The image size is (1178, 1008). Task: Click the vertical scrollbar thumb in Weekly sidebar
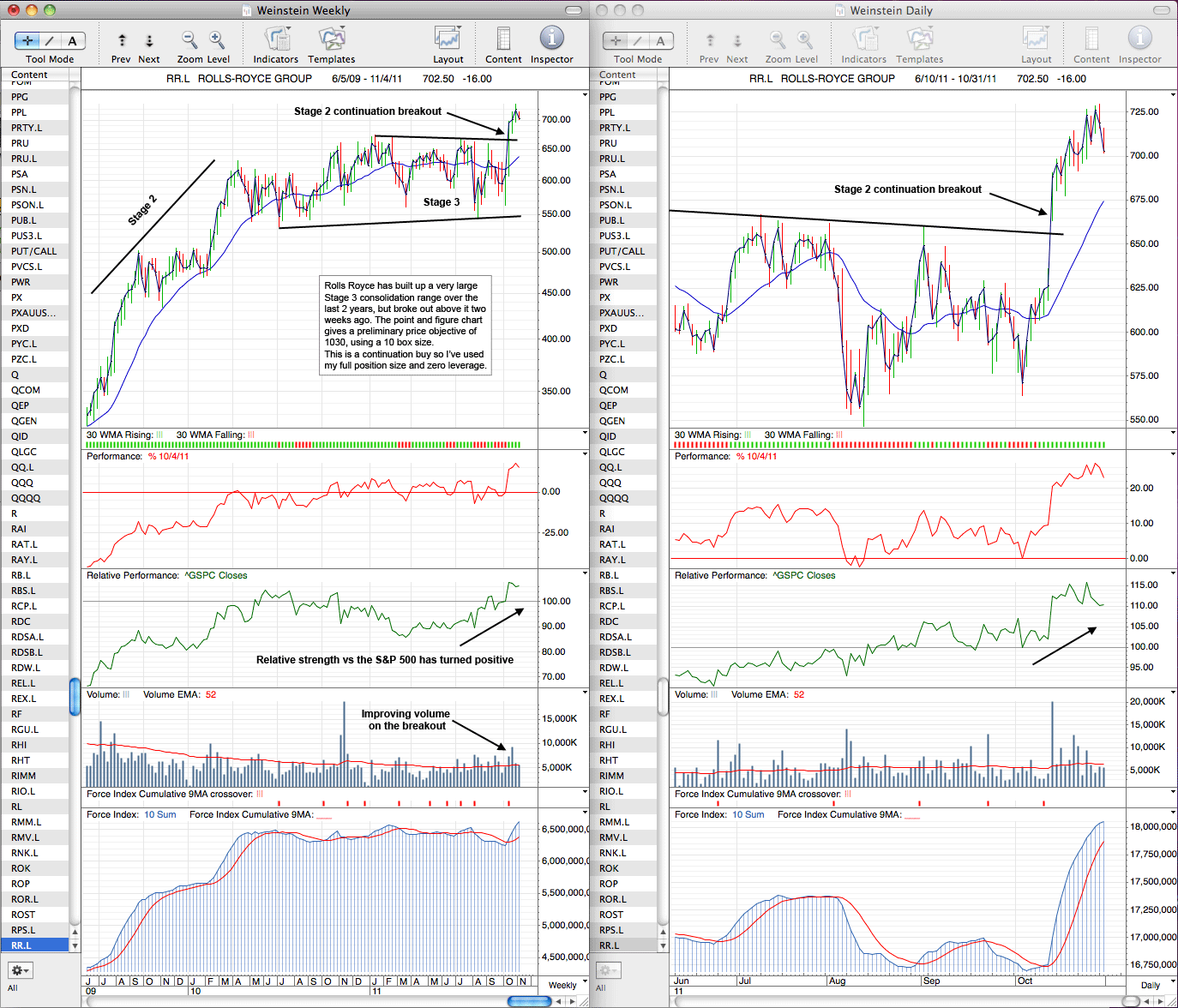[x=75, y=696]
